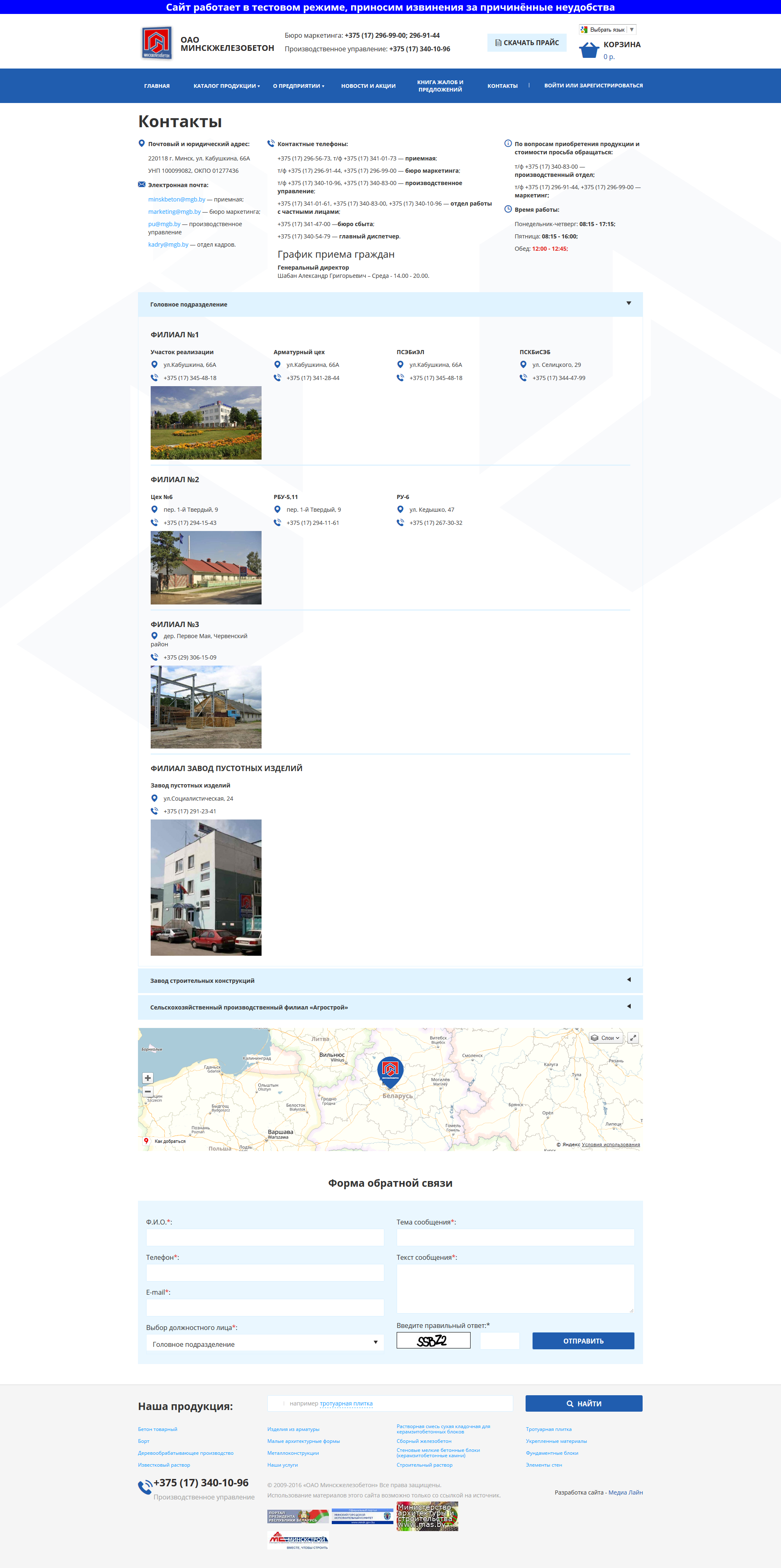Click the Филиал №2 building photo
The image size is (781, 1568).
coord(206,567)
